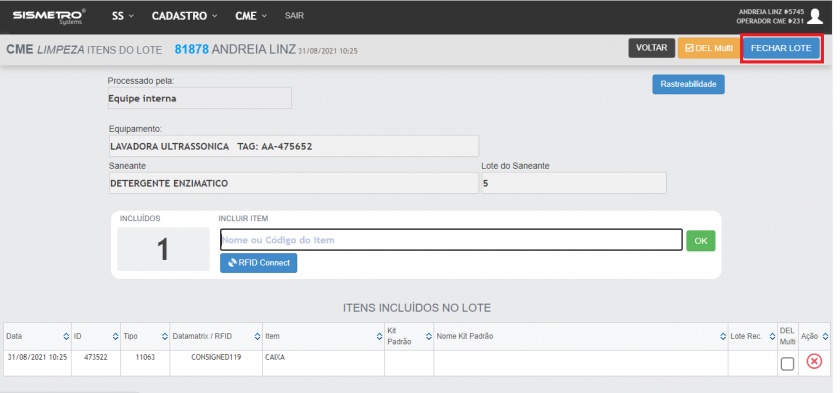Confirm item with the green OK button
This screenshot has width=840, height=393.
coord(701,241)
